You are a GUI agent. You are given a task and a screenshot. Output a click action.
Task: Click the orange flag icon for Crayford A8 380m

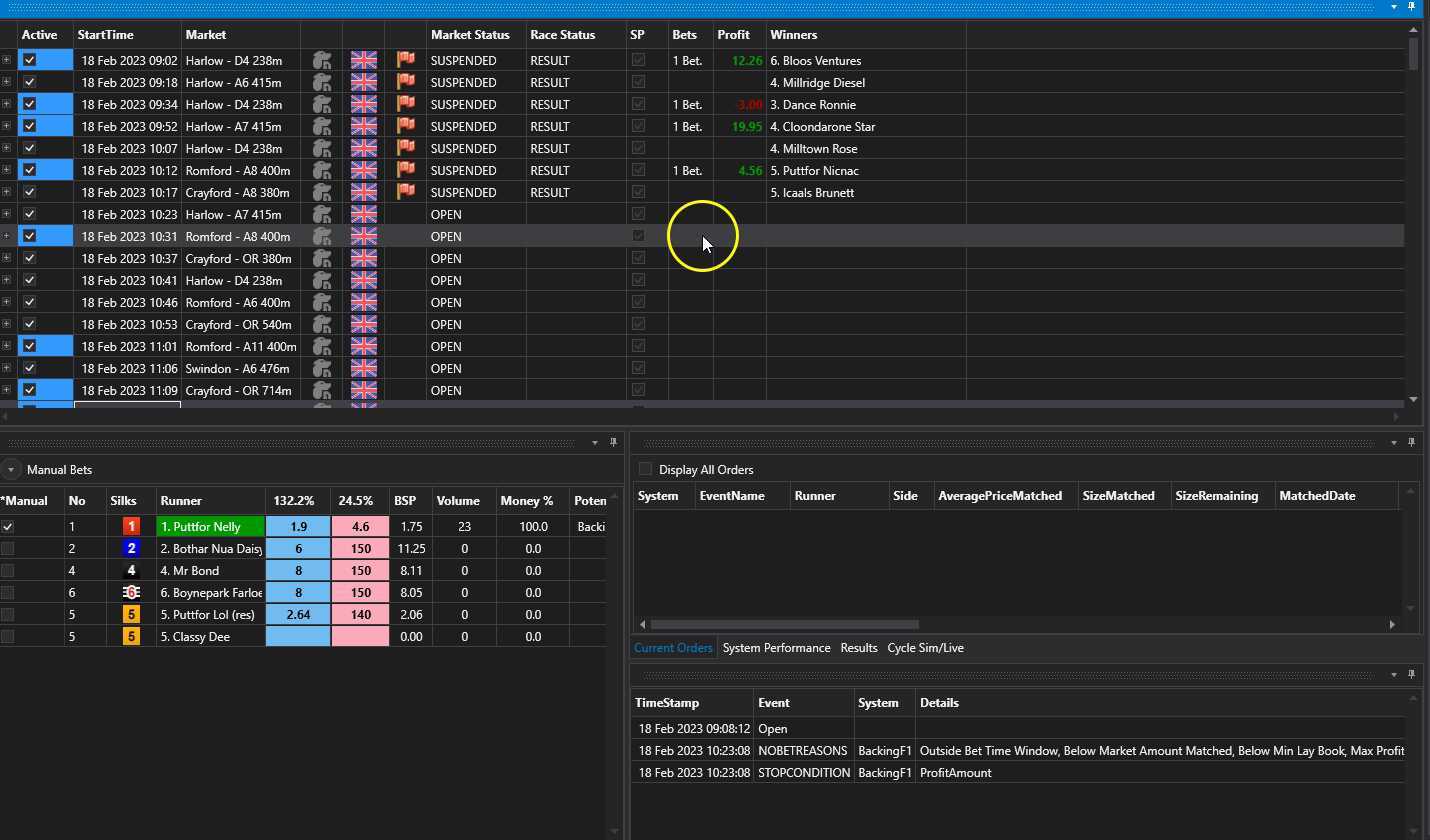click(405, 193)
